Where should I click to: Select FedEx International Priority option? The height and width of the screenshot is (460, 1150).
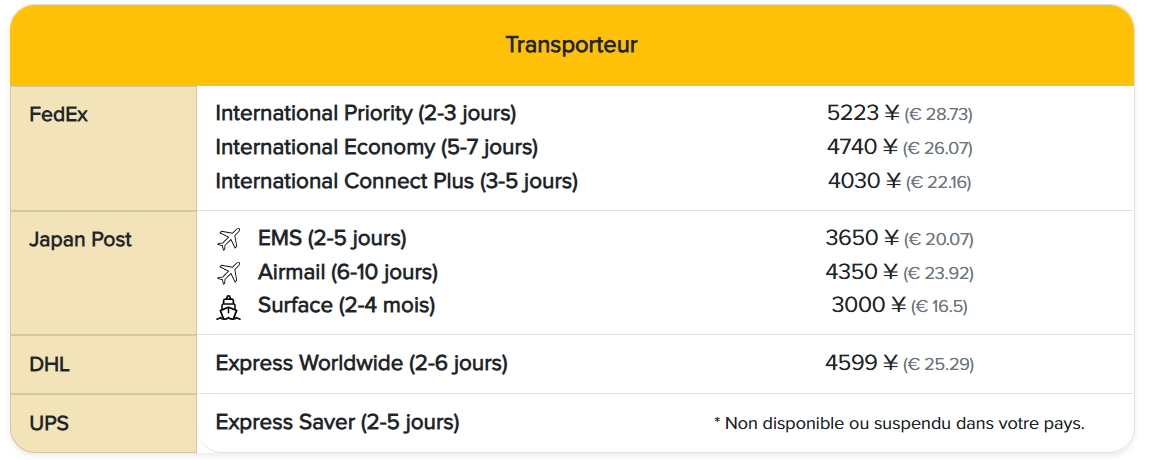click(365, 113)
